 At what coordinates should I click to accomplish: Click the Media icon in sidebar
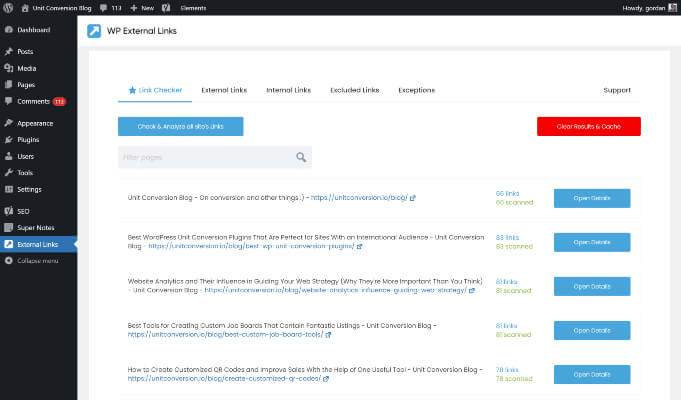coord(9,68)
